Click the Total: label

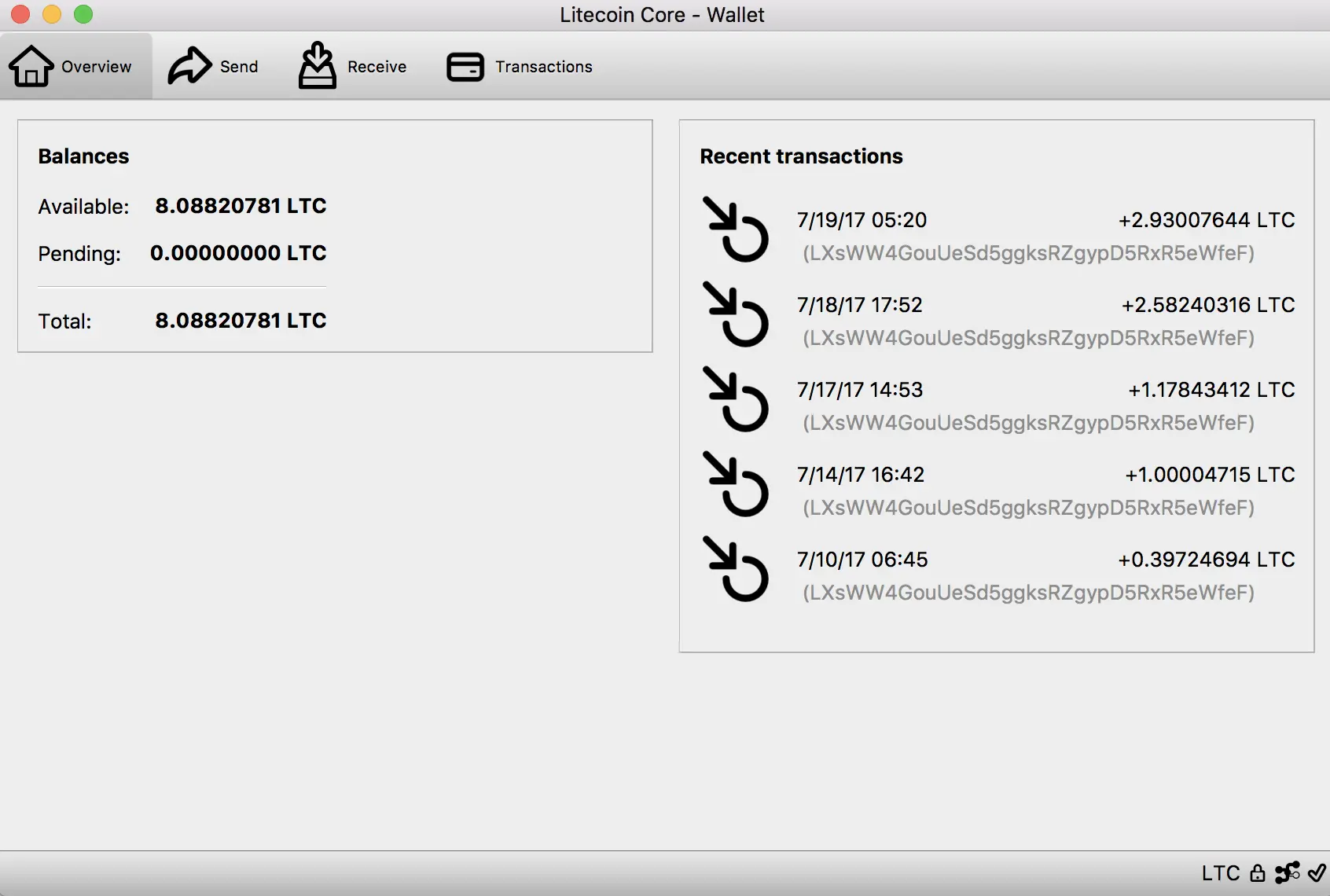(x=64, y=321)
